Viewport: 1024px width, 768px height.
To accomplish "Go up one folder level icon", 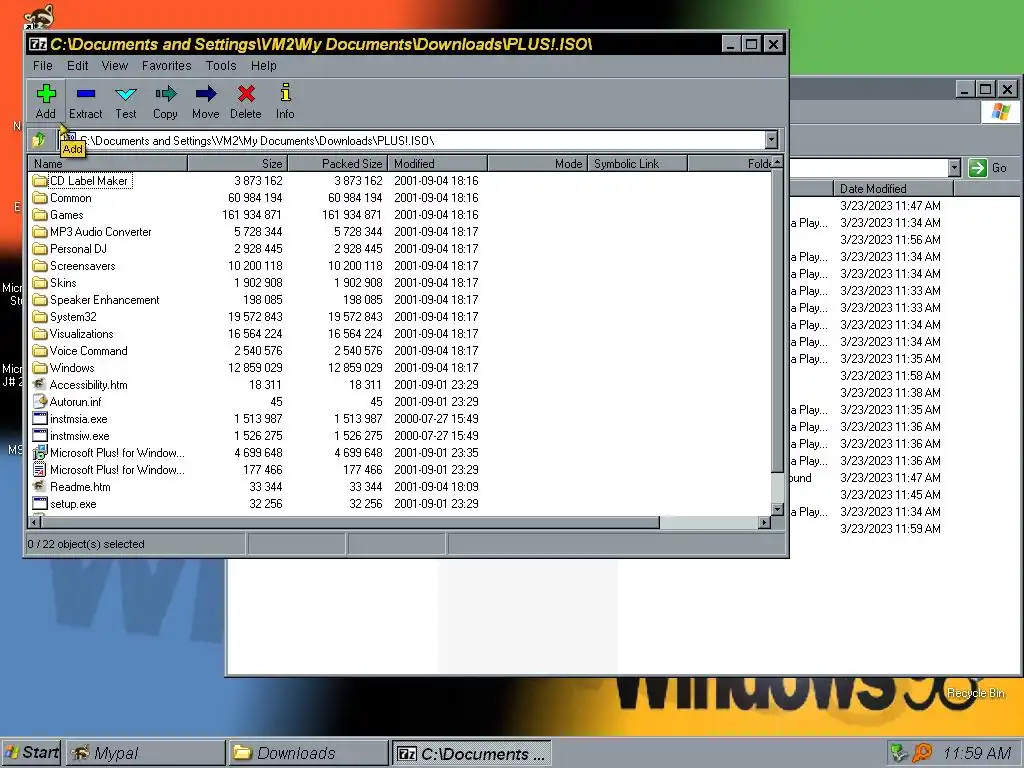I will (x=39, y=140).
